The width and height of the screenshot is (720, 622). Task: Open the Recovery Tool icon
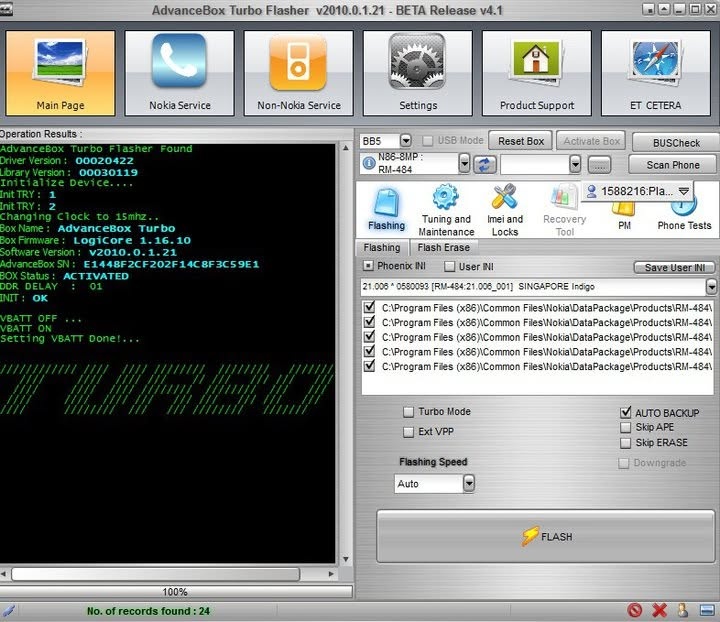point(564,210)
